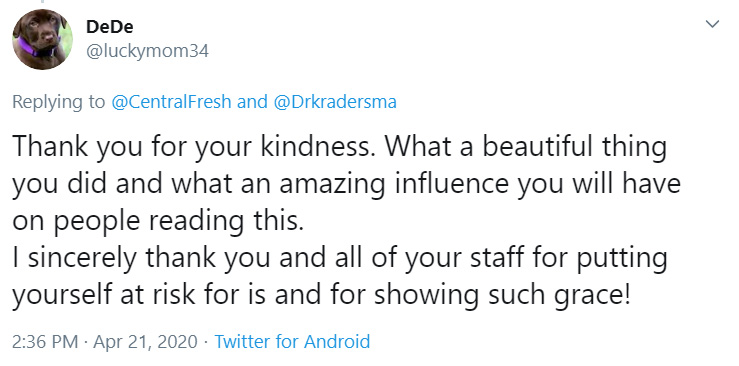Click the blue "and" between mentions
Image resolution: width=739 pixels, height=366 pixels.
[x=253, y=102]
